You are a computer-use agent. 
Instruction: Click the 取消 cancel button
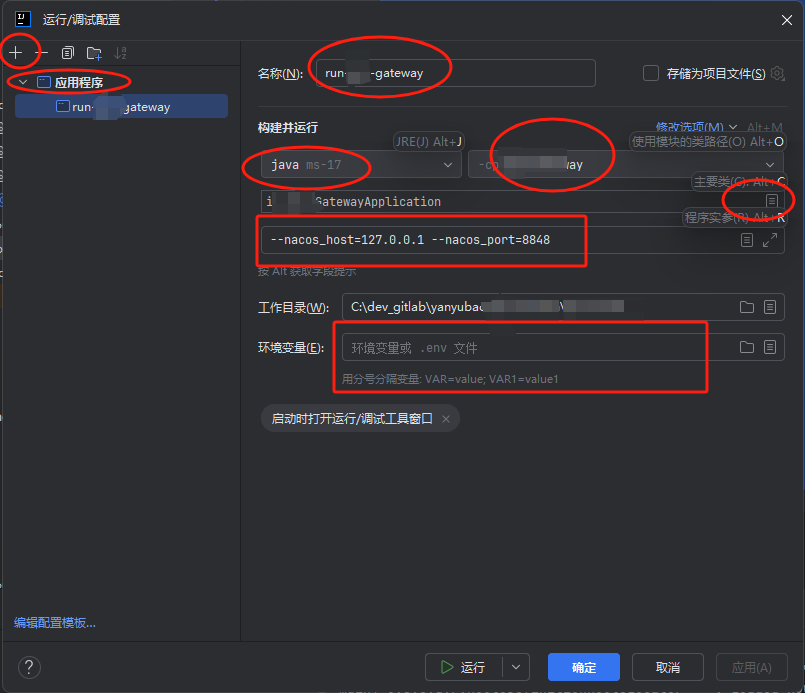(x=667, y=667)
